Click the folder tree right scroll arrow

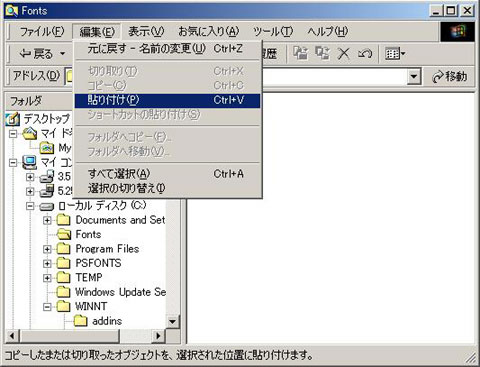click(x=159, y=336)
